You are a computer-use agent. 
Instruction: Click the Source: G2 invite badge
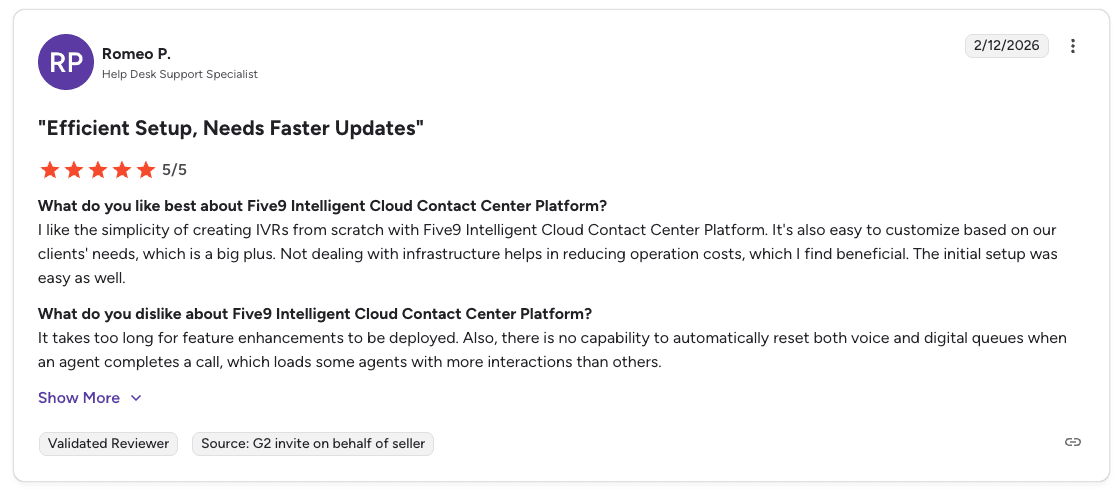tap(313, 443)
